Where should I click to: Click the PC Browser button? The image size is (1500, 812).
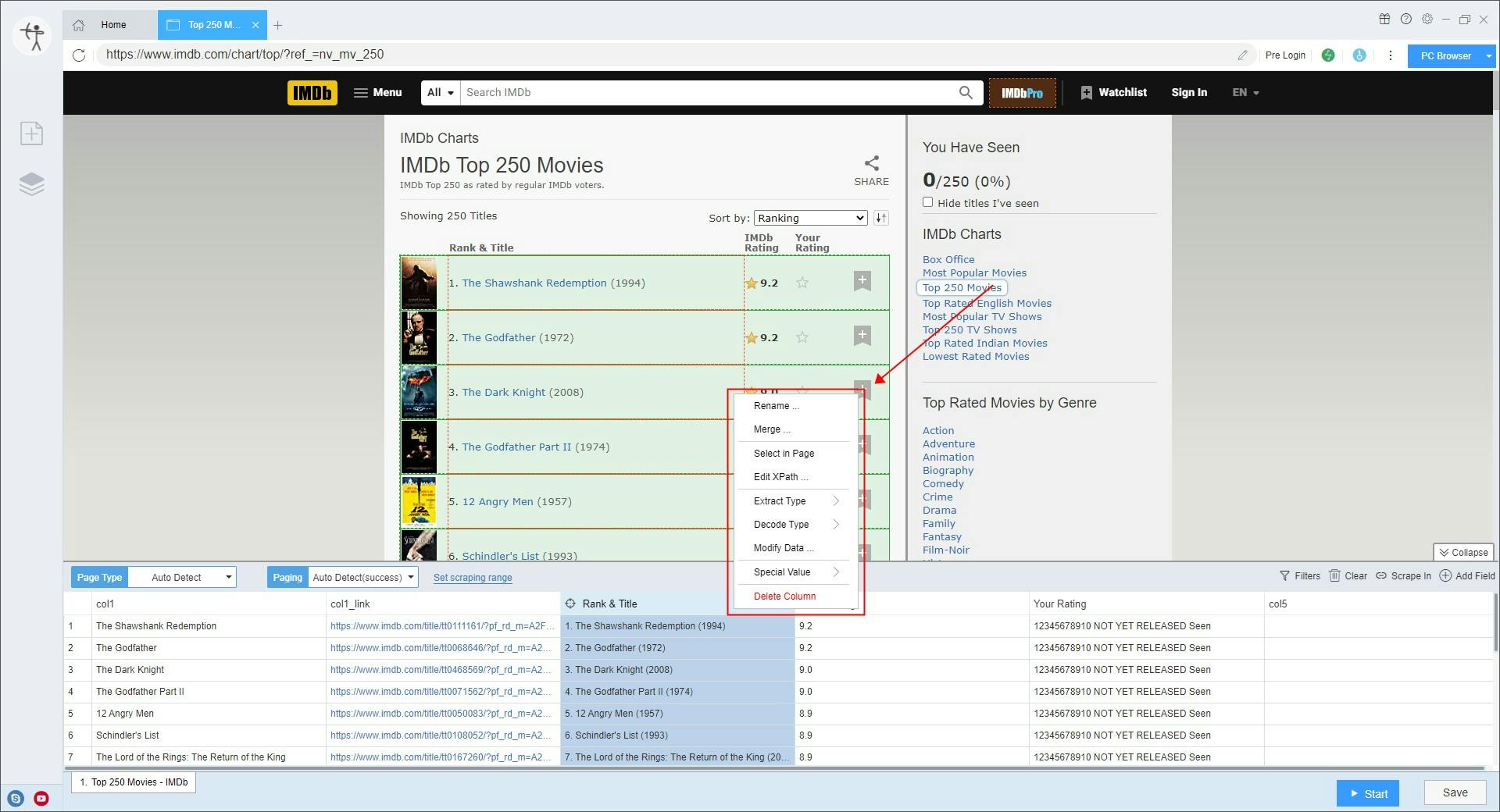click(1445, 56)
